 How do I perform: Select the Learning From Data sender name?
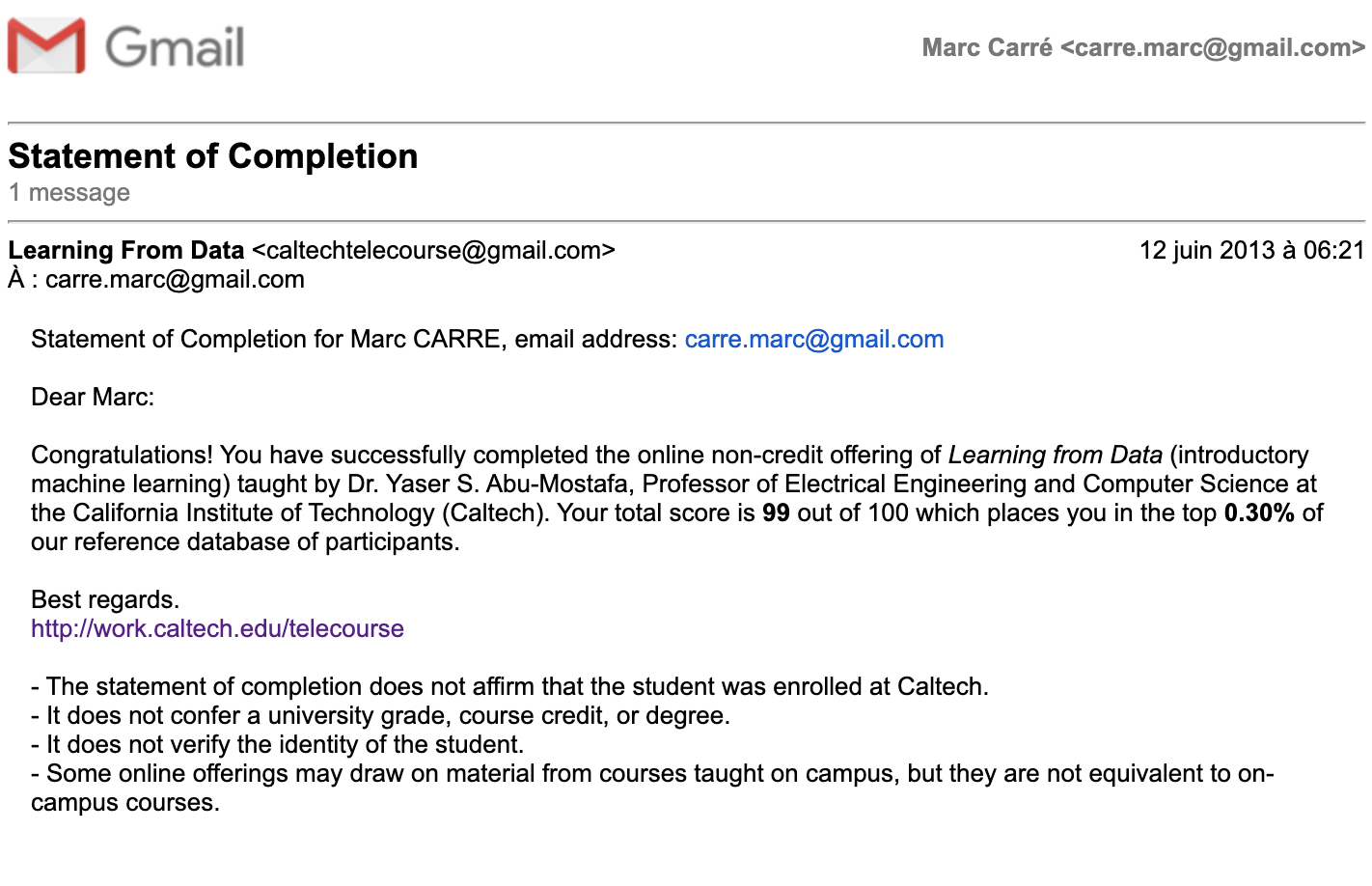pyautogui.click(x=126, y=250)
